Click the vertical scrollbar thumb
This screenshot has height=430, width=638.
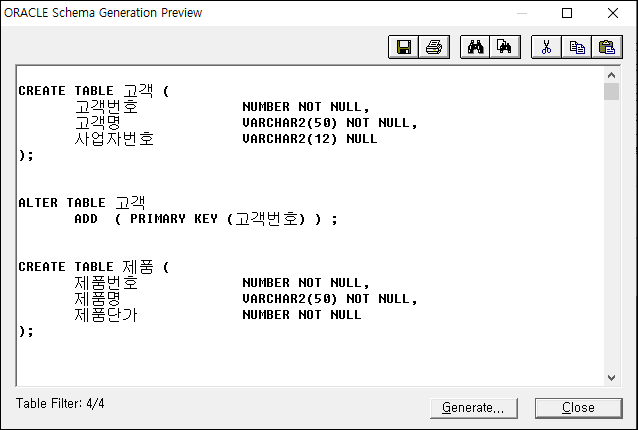pos(611,92)
